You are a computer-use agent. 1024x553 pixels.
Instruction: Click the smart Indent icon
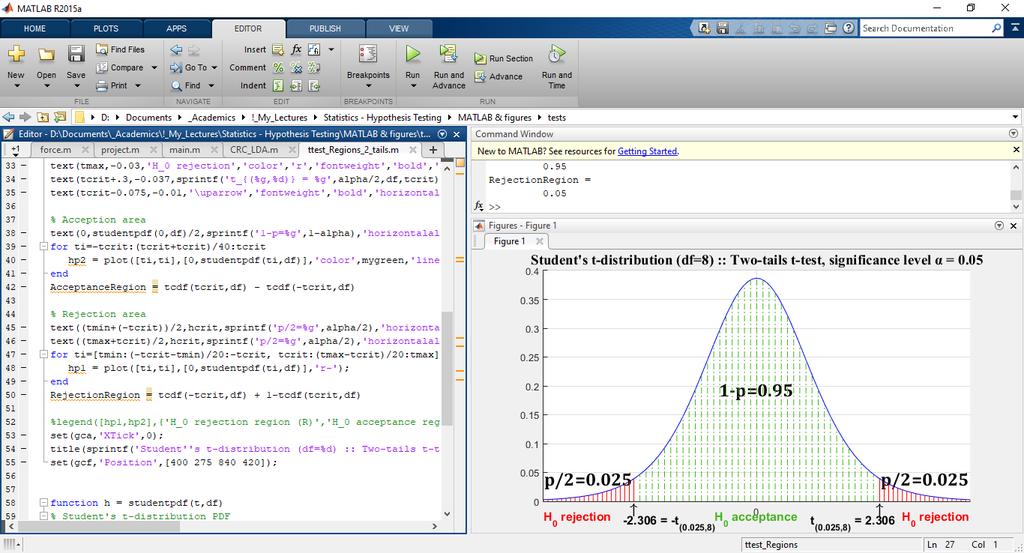[278, 86]
